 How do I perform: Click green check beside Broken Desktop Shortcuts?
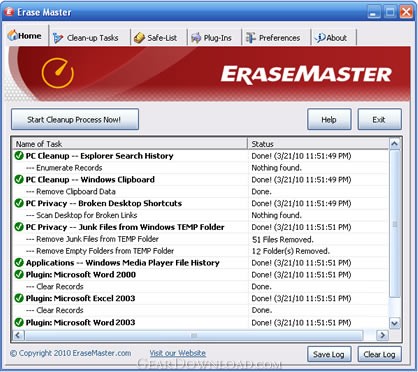[x=19, y=203]
